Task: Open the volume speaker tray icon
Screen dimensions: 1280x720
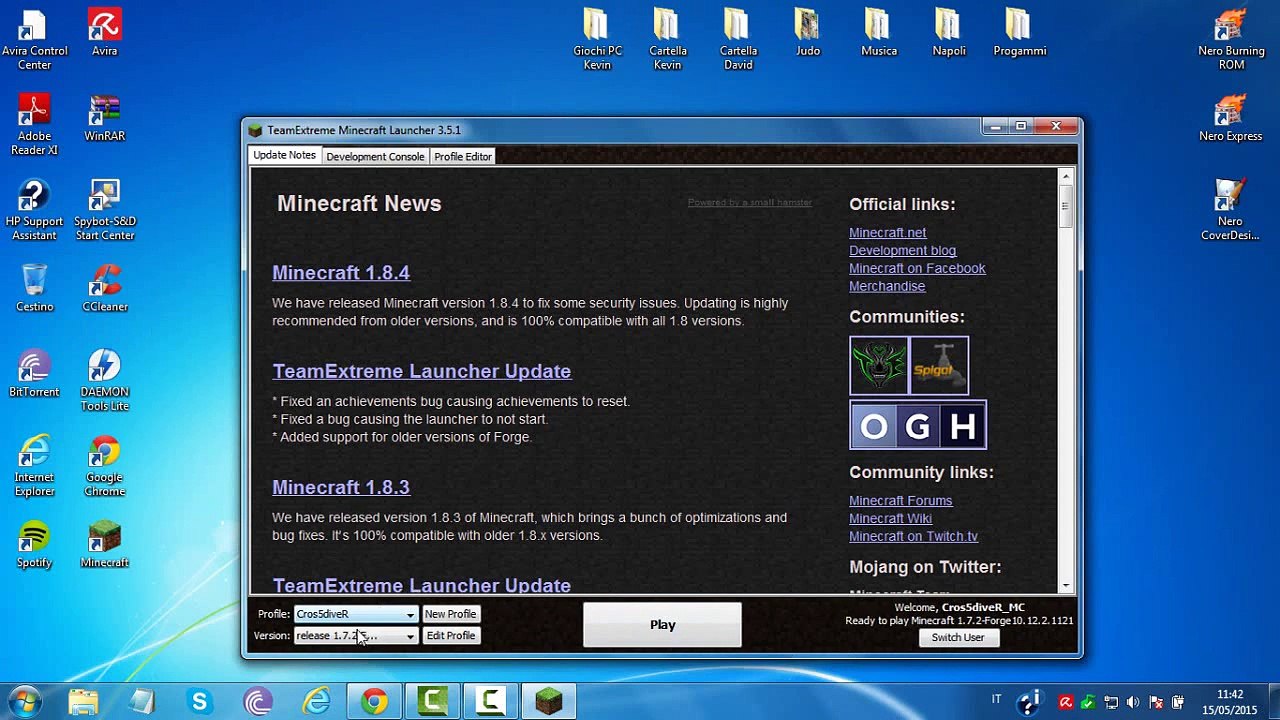Action: [1133, 702]
